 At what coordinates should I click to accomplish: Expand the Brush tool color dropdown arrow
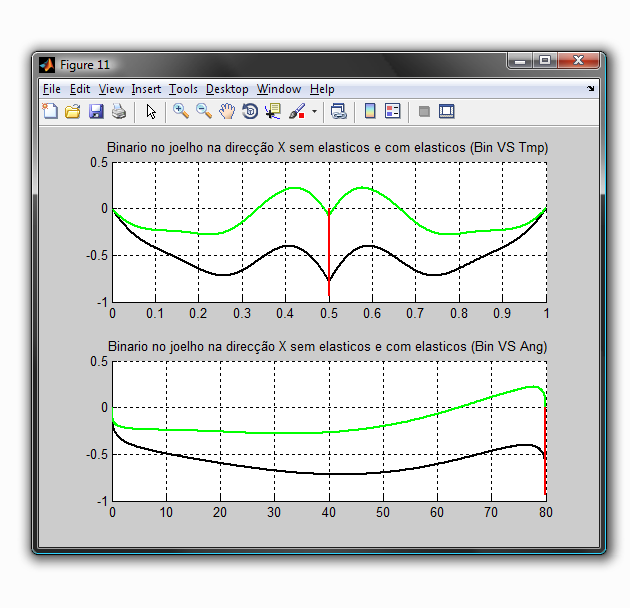pyautogui.click(x=314, y=112)
